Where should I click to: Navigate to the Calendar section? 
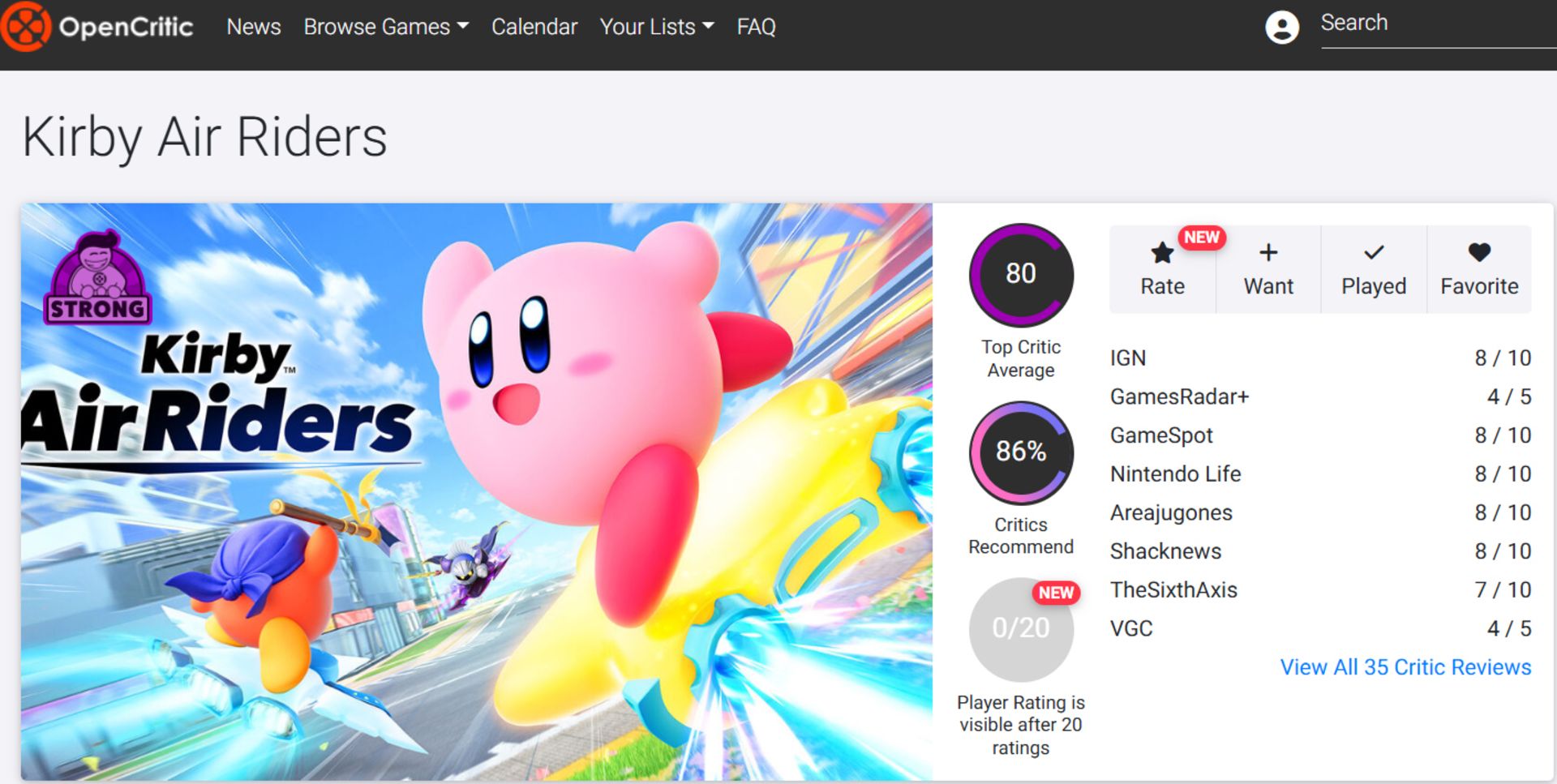pyautogui.click(x=534, y=27)
